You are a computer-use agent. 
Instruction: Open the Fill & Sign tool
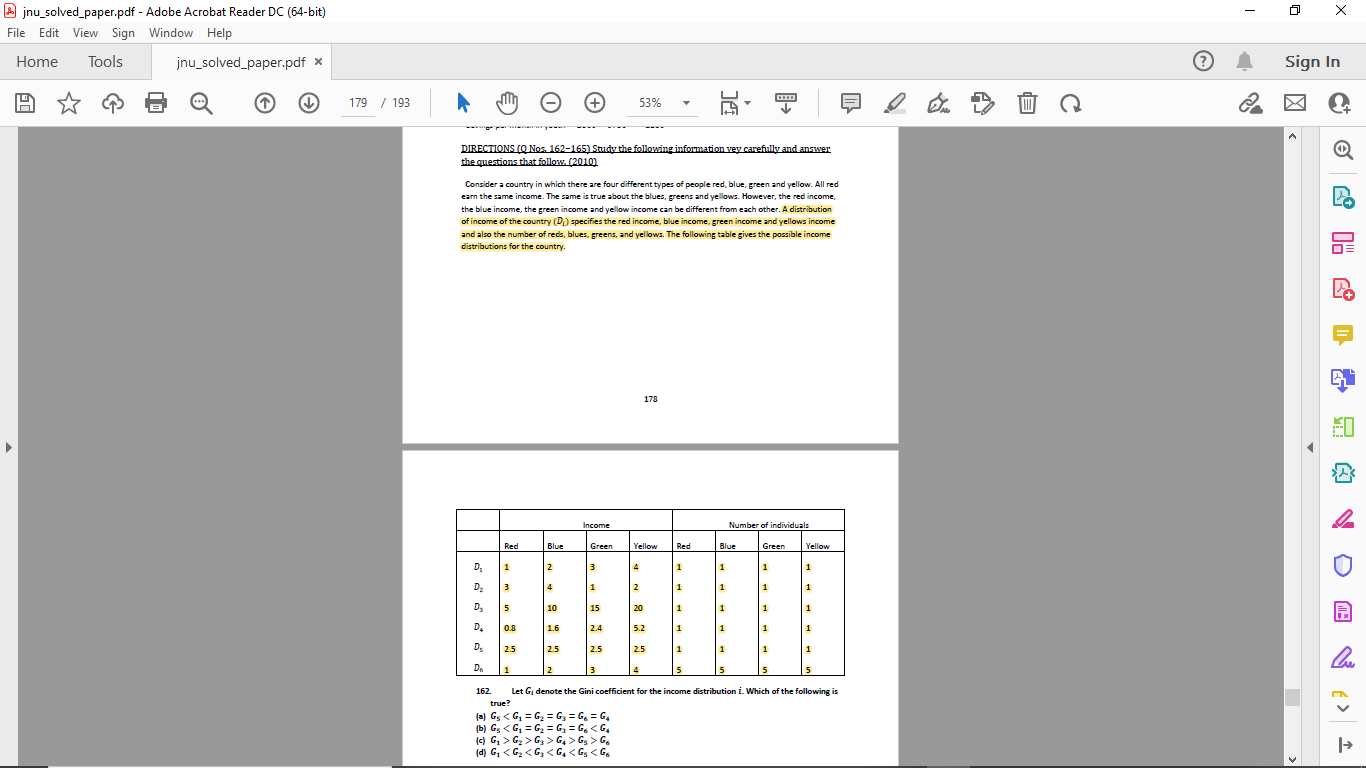pyautogui.click(x=982, y=103)
